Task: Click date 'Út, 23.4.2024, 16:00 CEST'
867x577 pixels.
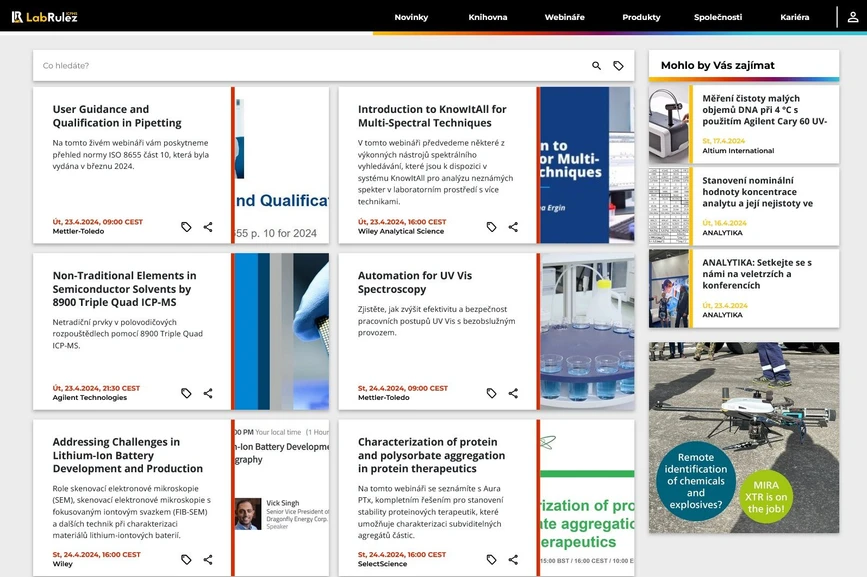Action: (402, 222)
